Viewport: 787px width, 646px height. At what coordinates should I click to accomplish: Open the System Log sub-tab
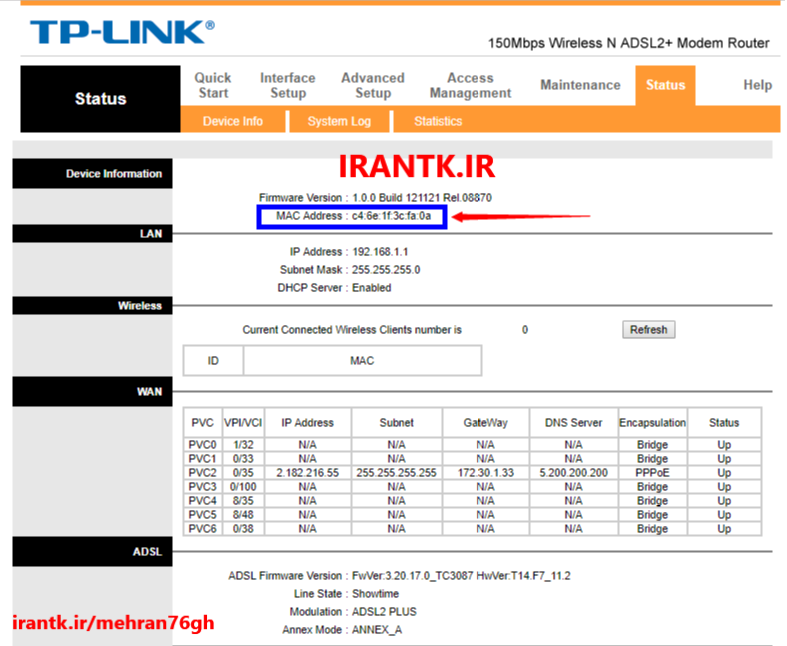[x=339, y=121]
